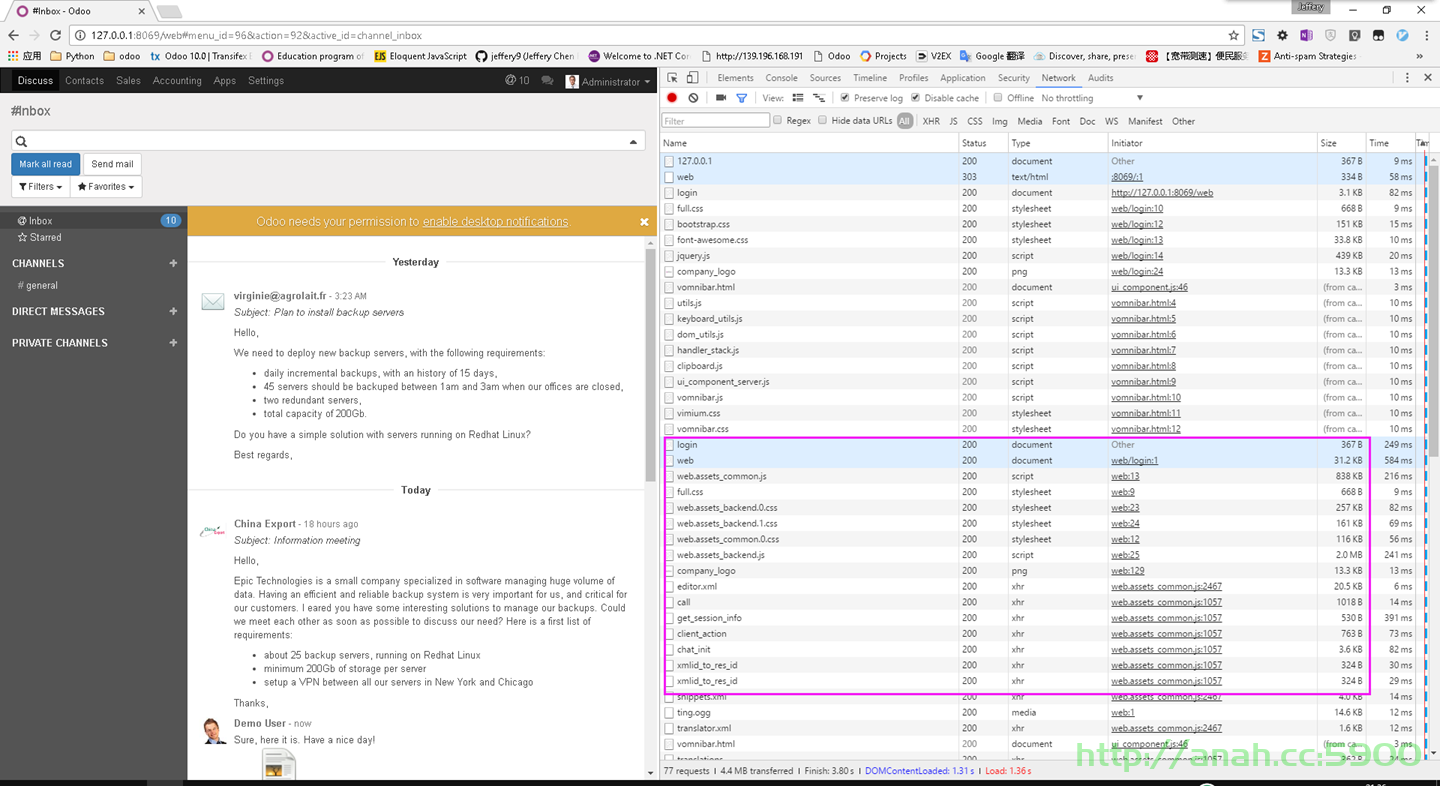Click the blue S extension icon
The image size is (1440, 786).
pos(1259,35)
